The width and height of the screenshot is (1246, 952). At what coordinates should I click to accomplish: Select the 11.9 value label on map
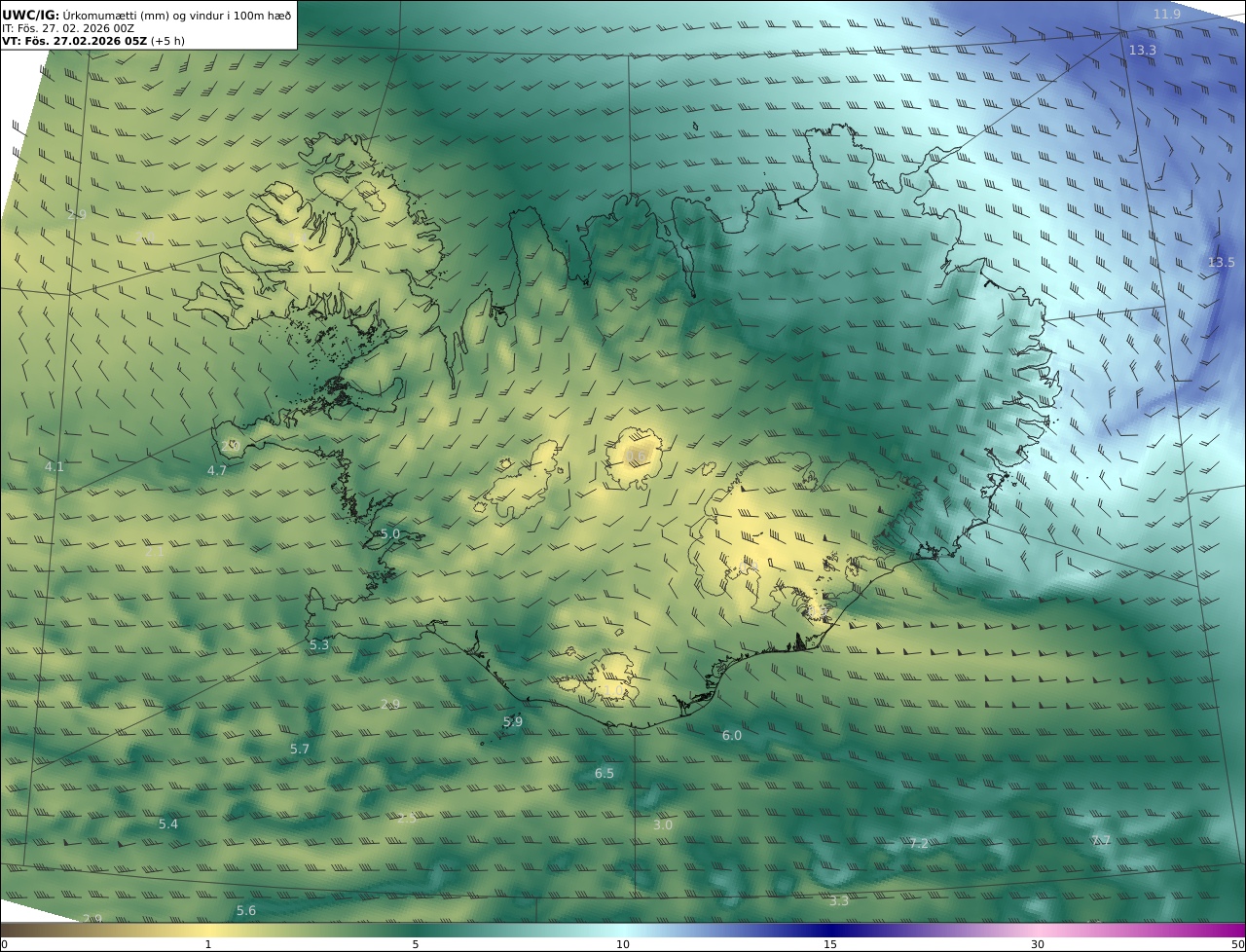pos(1166,14)
